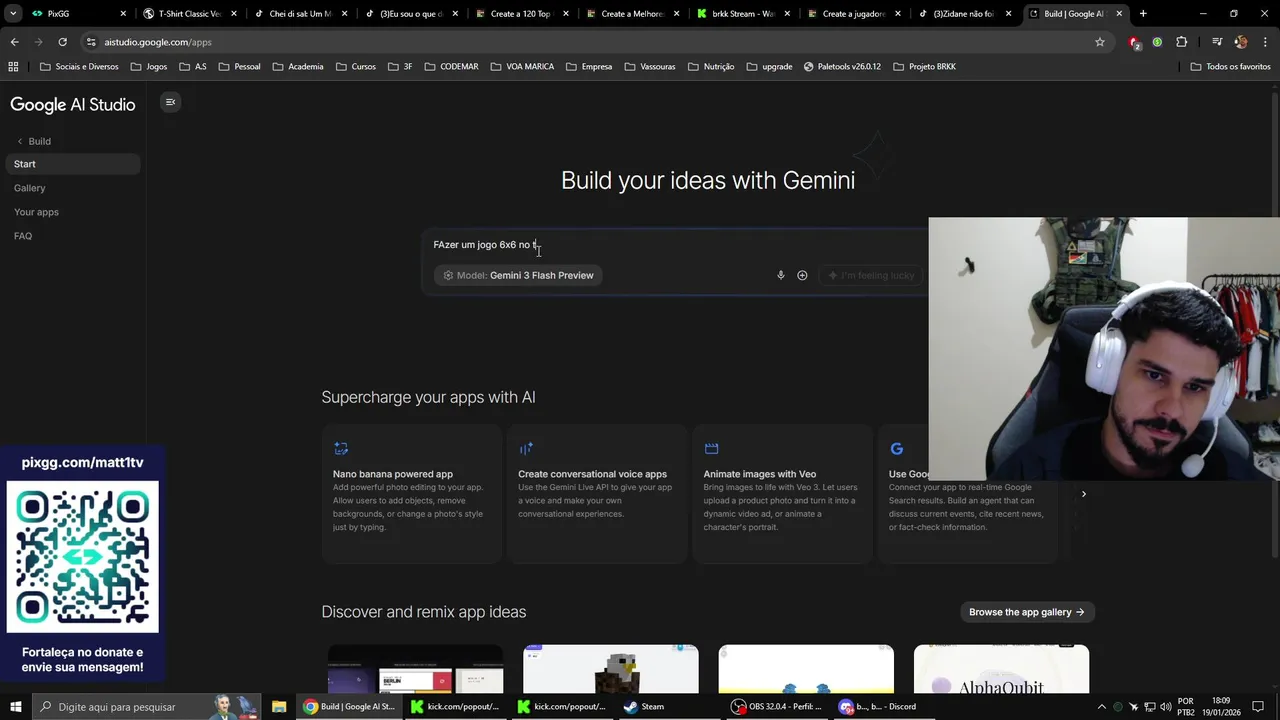Open the taskbar volume speaker icon
Image resolution: width=1280 pixels, height=720 pixels.
pos(1166,707)
